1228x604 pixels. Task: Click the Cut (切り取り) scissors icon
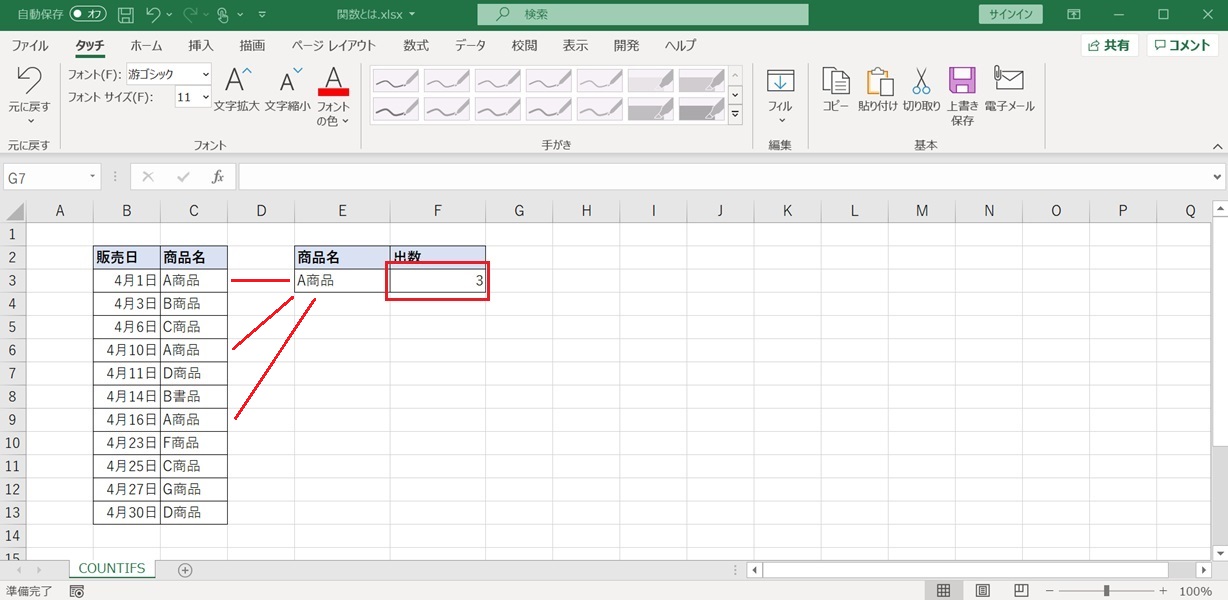(x=921, y=82)
